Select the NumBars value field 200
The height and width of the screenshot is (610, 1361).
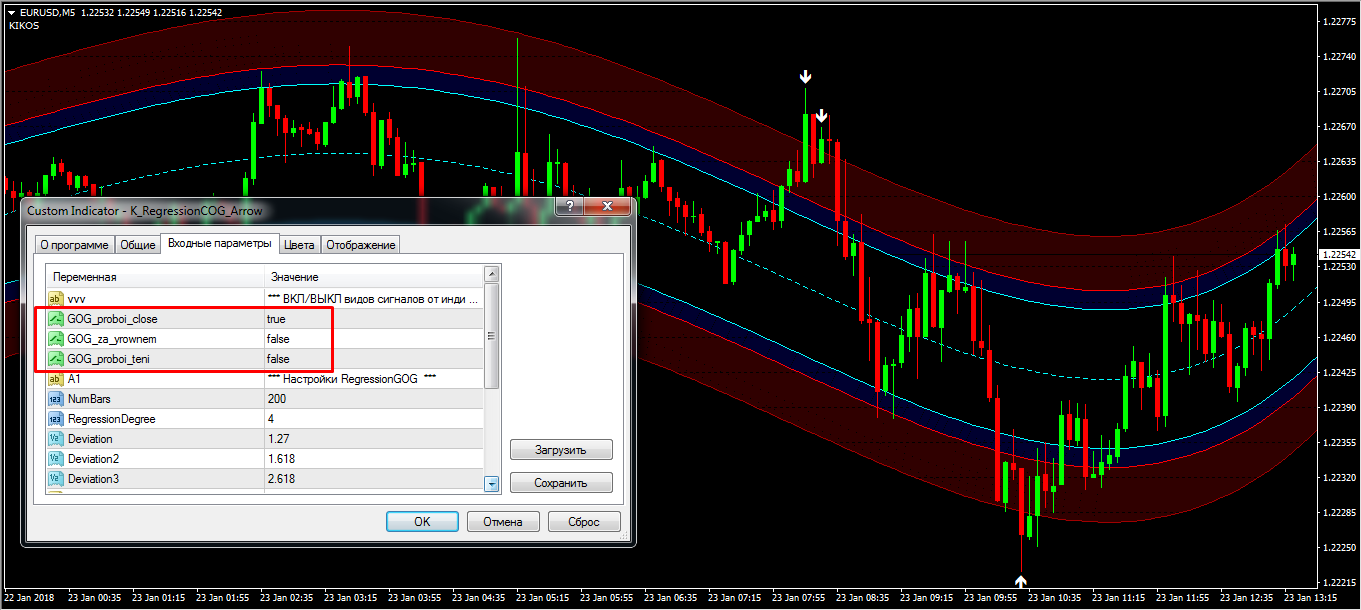(x=277, y=399)
